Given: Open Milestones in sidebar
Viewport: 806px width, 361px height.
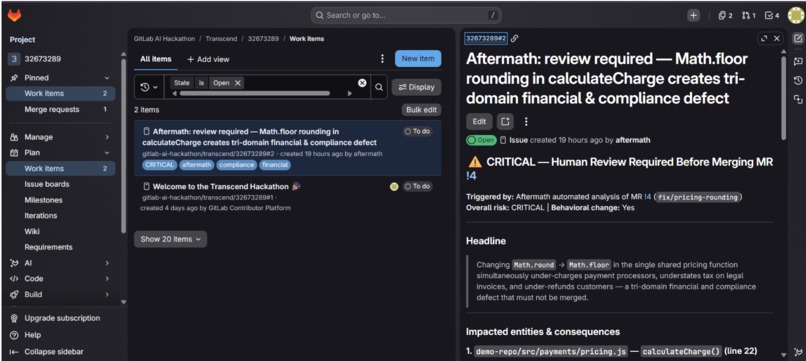Looking at the screenshot, I should click(61, 200).
